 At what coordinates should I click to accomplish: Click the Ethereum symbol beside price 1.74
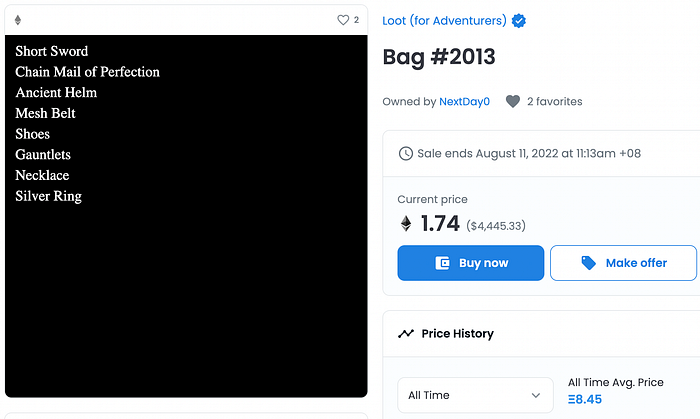(406, 224)
